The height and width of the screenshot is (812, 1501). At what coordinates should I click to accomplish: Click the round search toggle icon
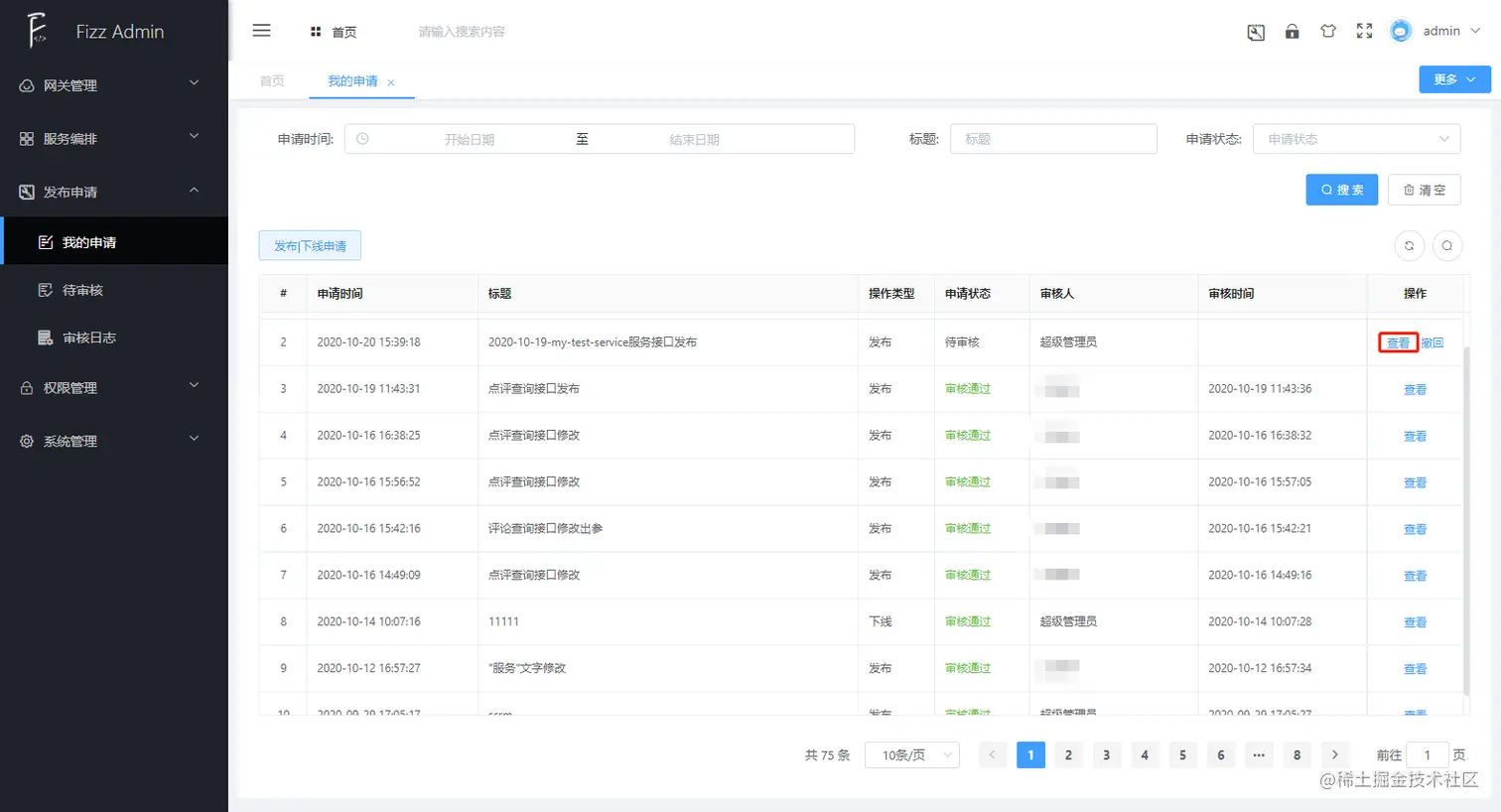point(1447,245)
